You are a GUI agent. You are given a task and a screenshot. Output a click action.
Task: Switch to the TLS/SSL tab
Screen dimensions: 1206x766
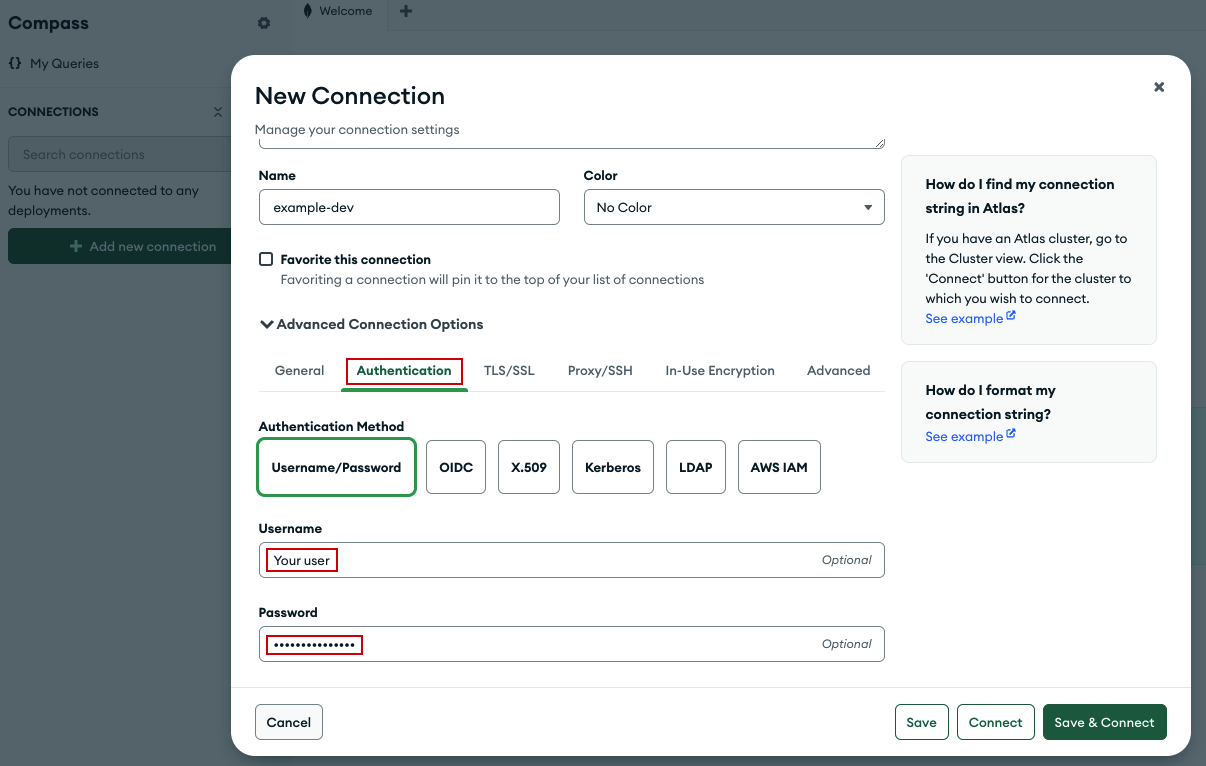click(x=509, y=370)
